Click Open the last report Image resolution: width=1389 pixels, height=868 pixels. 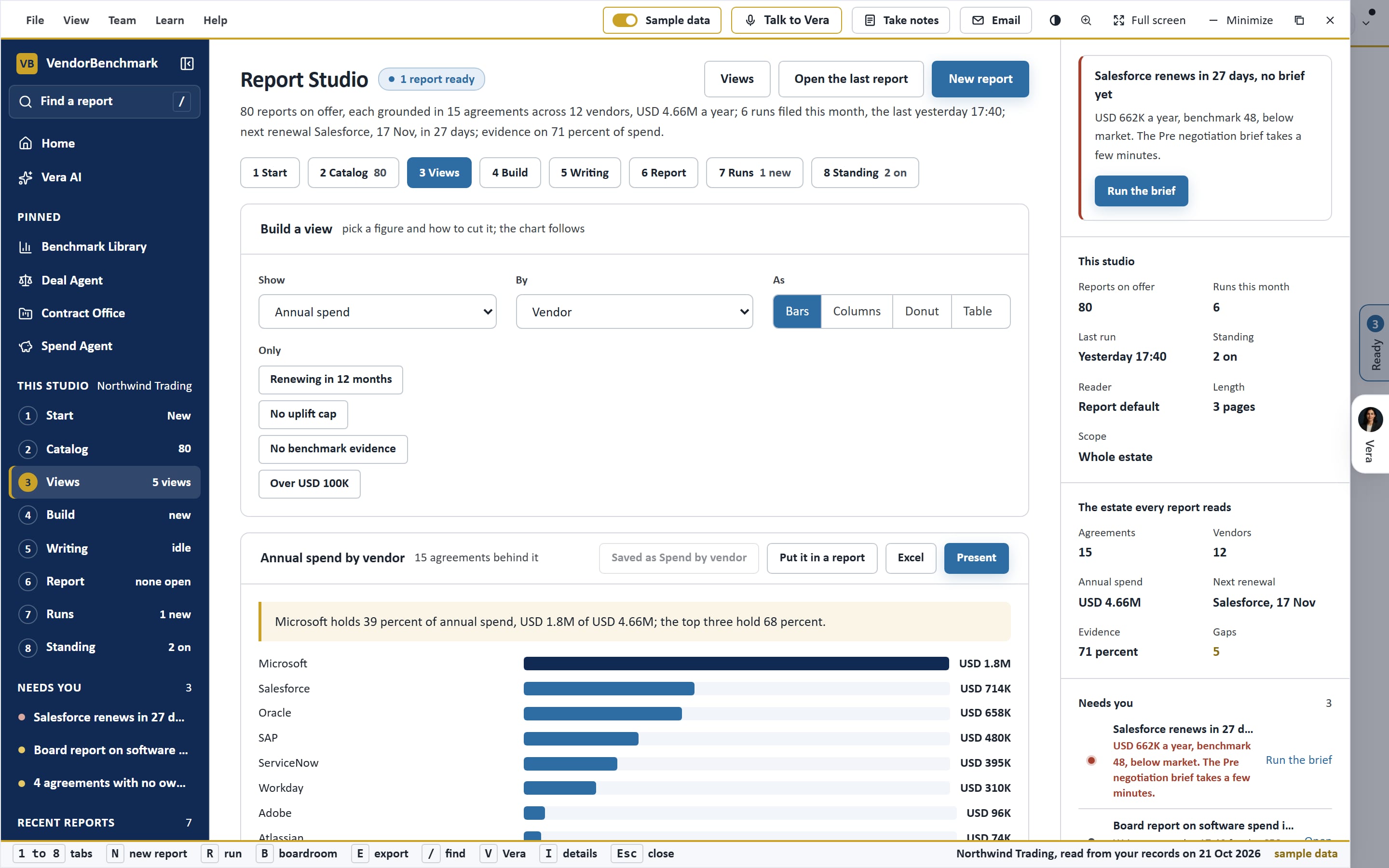tap(851, 79)
